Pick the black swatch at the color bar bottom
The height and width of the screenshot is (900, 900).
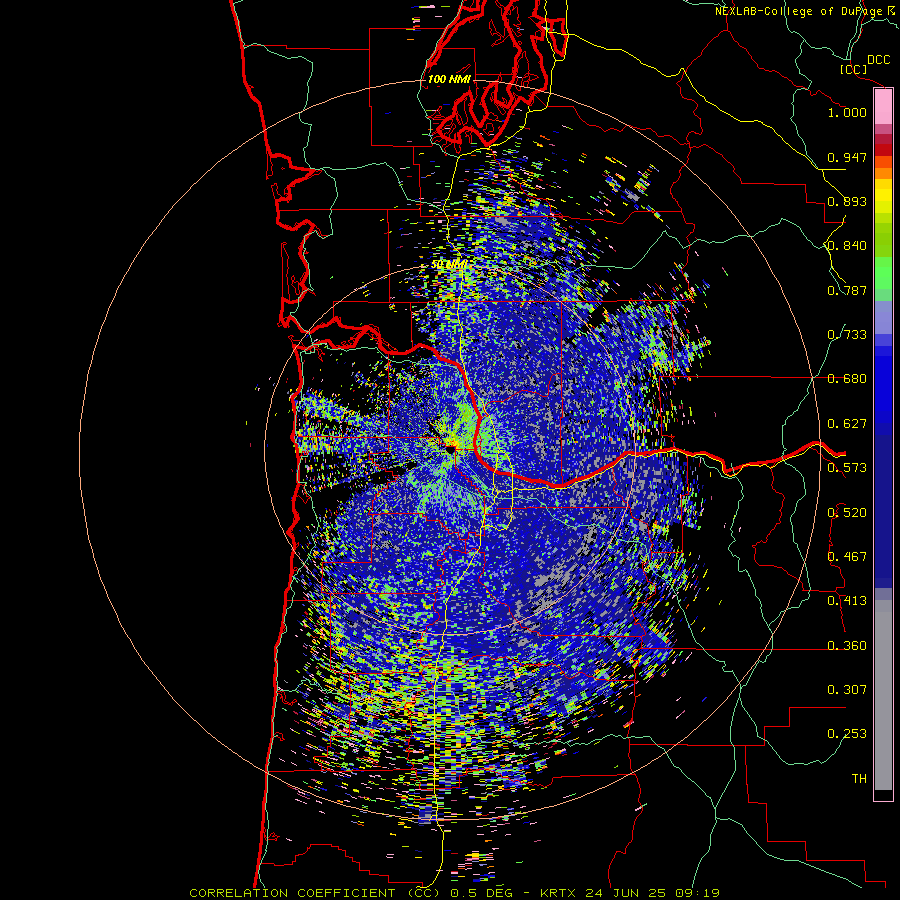tap(883, 794)
